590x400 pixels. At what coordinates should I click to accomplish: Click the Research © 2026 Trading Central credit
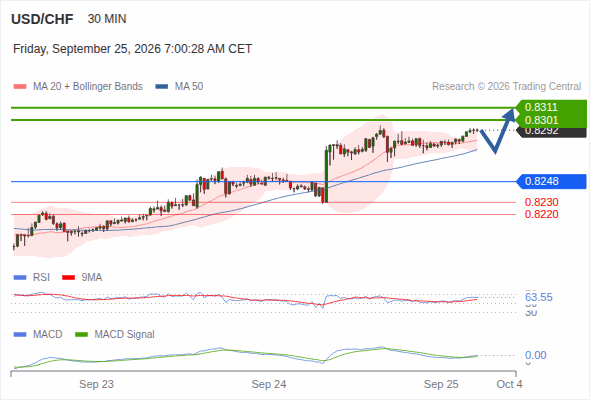click(506, 87)
